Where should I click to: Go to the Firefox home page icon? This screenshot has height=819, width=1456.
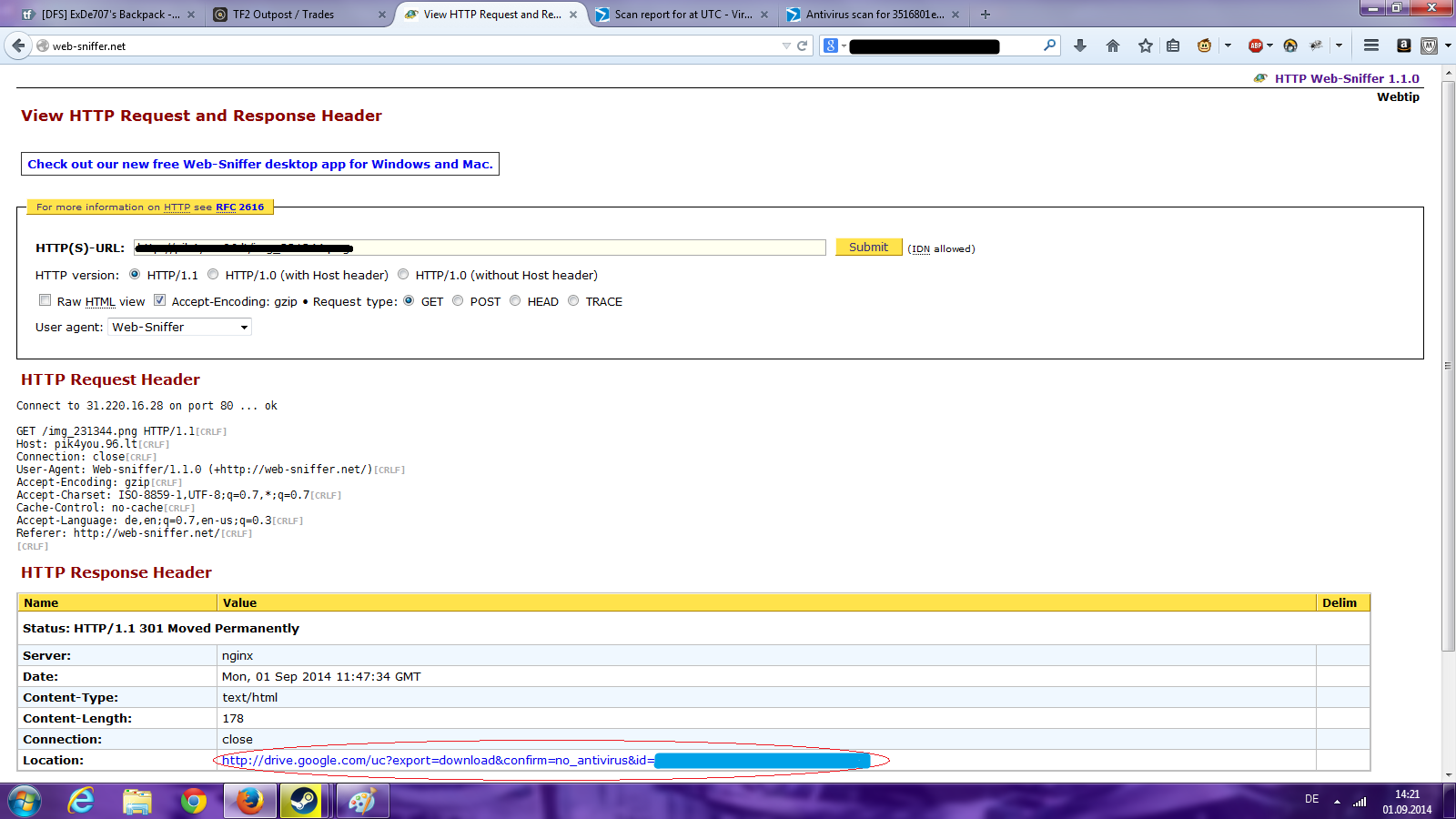[1113, 45]
